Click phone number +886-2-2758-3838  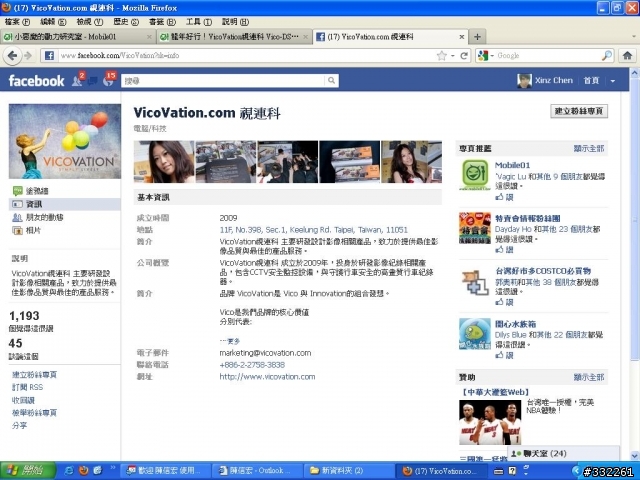coord(252,365)
